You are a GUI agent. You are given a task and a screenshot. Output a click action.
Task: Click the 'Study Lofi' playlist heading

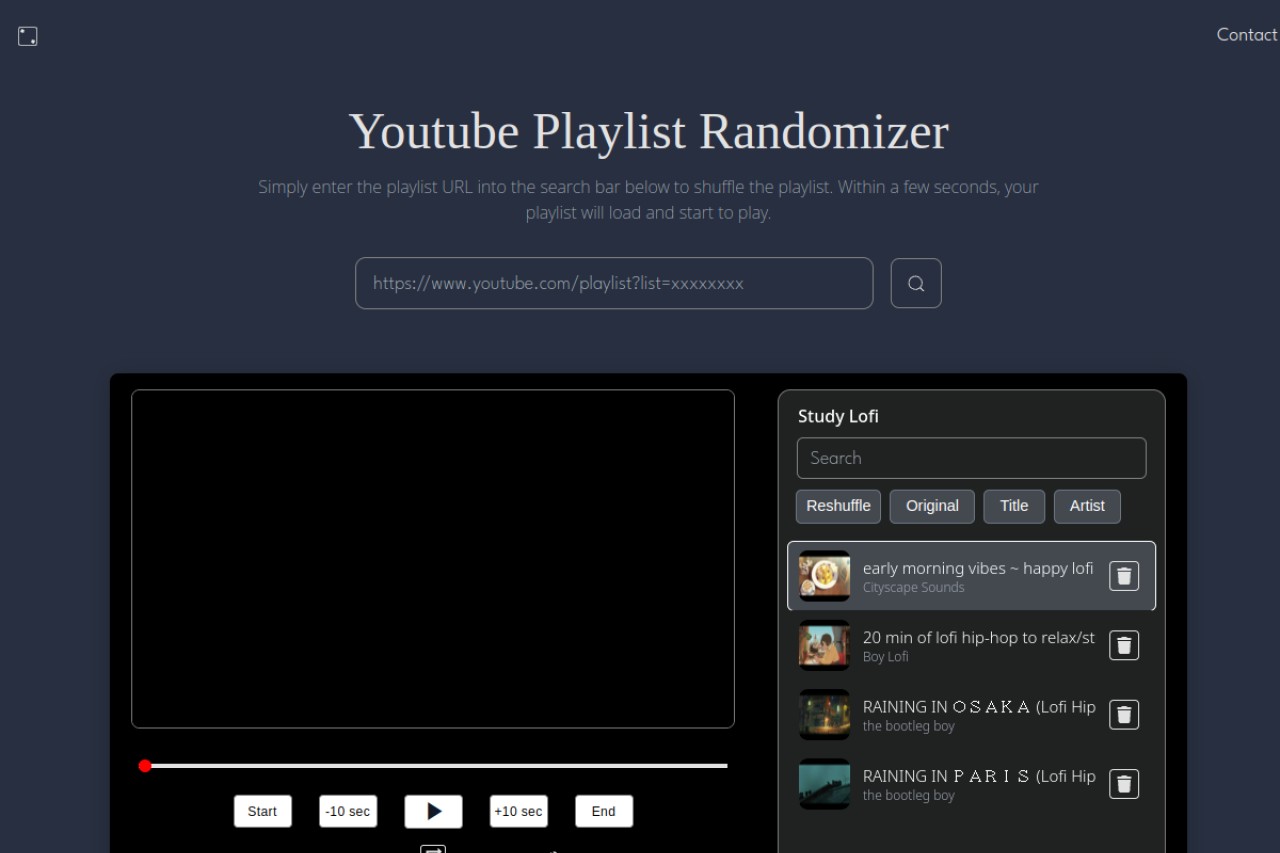pos(838,416)
